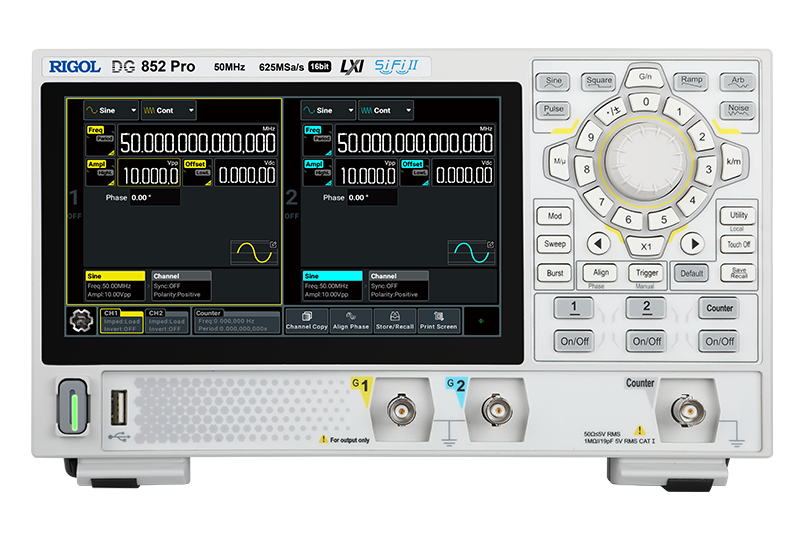
Task: Select the CH2 tab at screen bottom
Action: [166, 321]
